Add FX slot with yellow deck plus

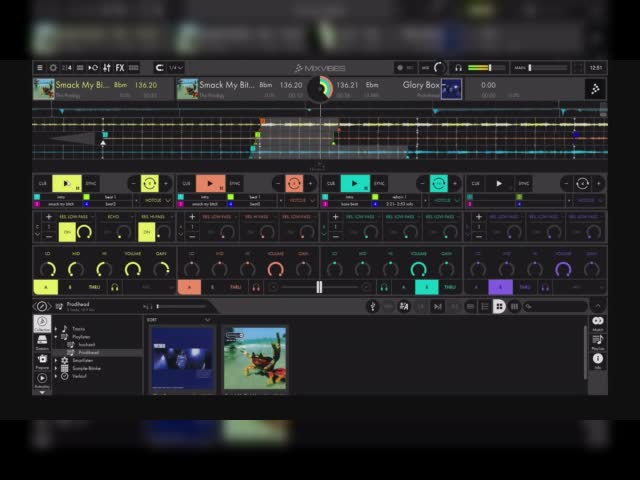pyautogui.click(x=49, y=217)
